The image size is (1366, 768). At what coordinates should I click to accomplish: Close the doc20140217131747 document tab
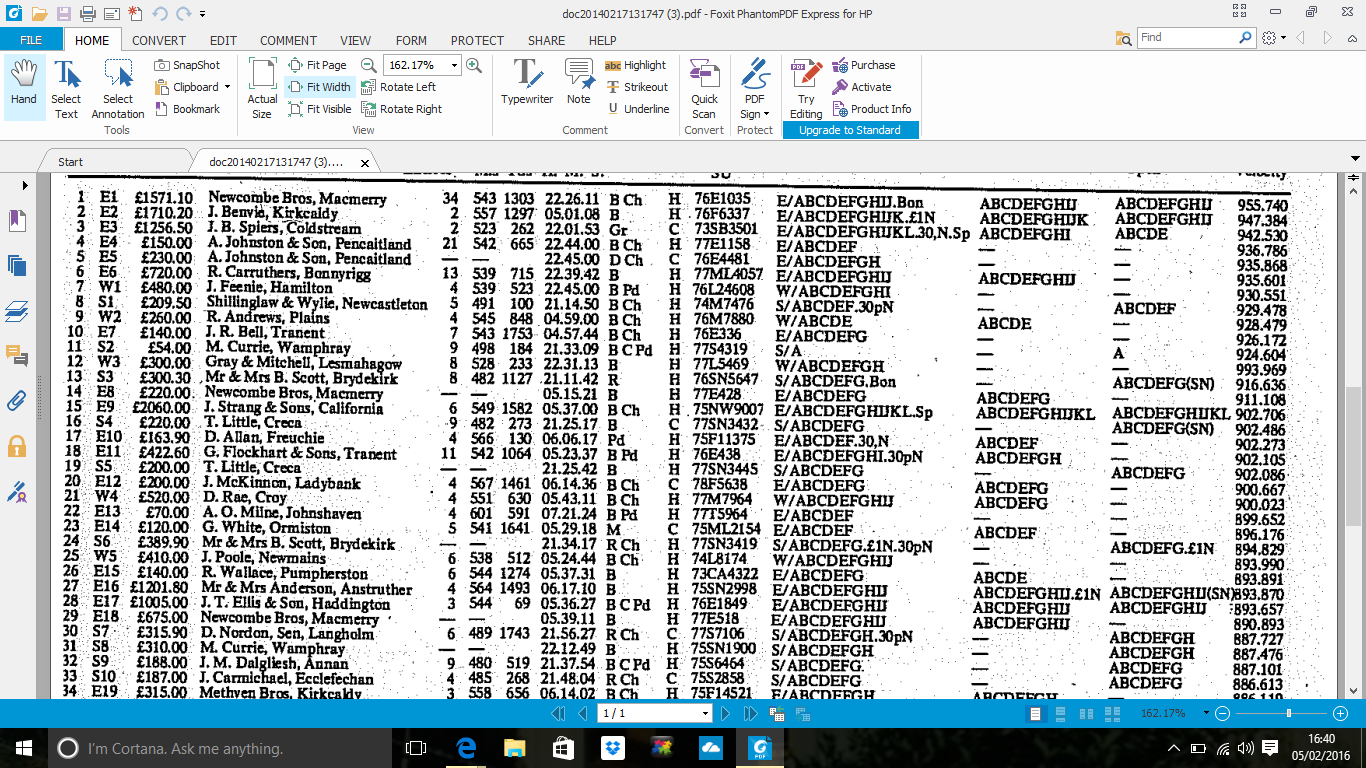pyautogui.click(x=365, y=162)
